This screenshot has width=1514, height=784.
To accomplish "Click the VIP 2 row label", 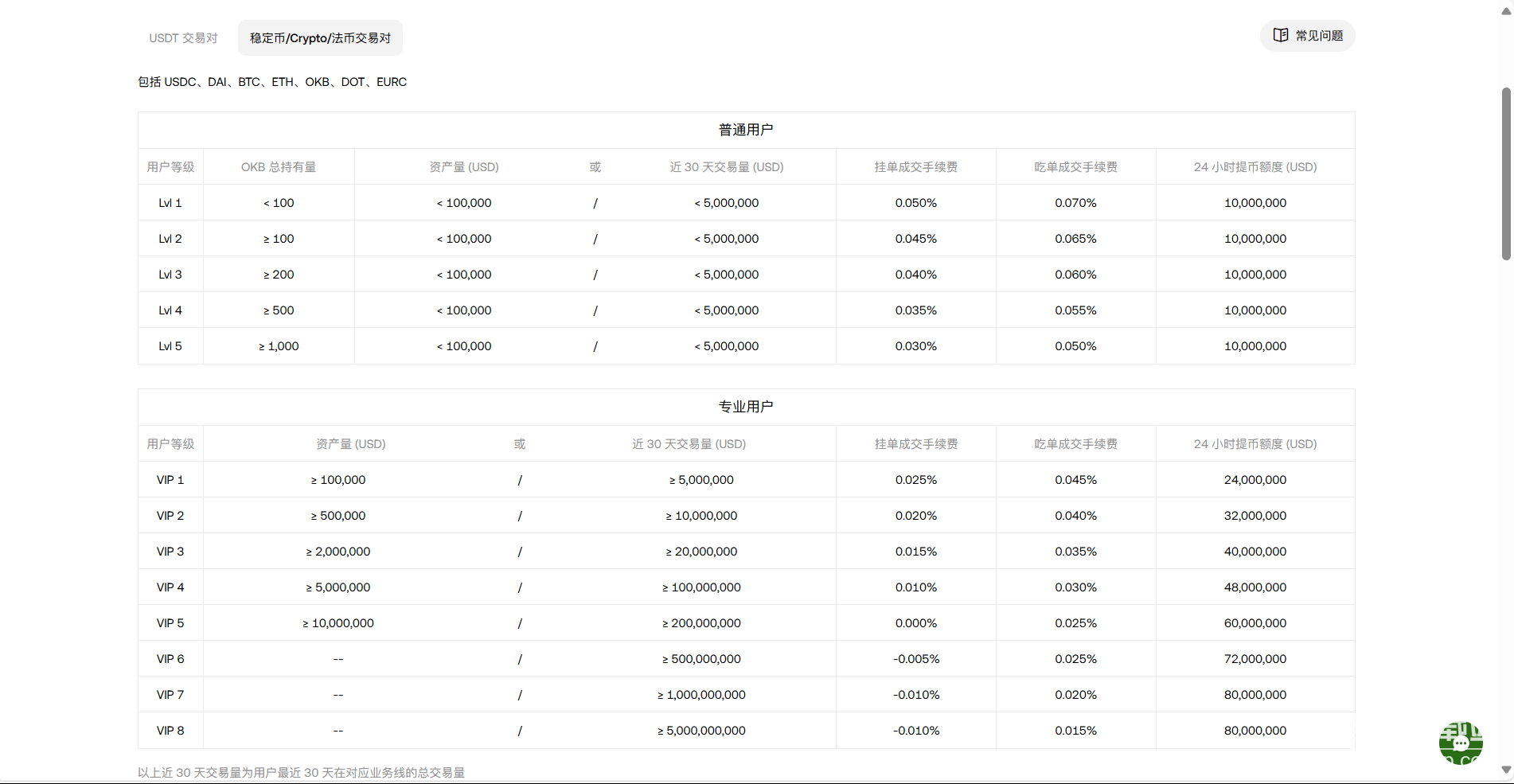I will 170,516.
